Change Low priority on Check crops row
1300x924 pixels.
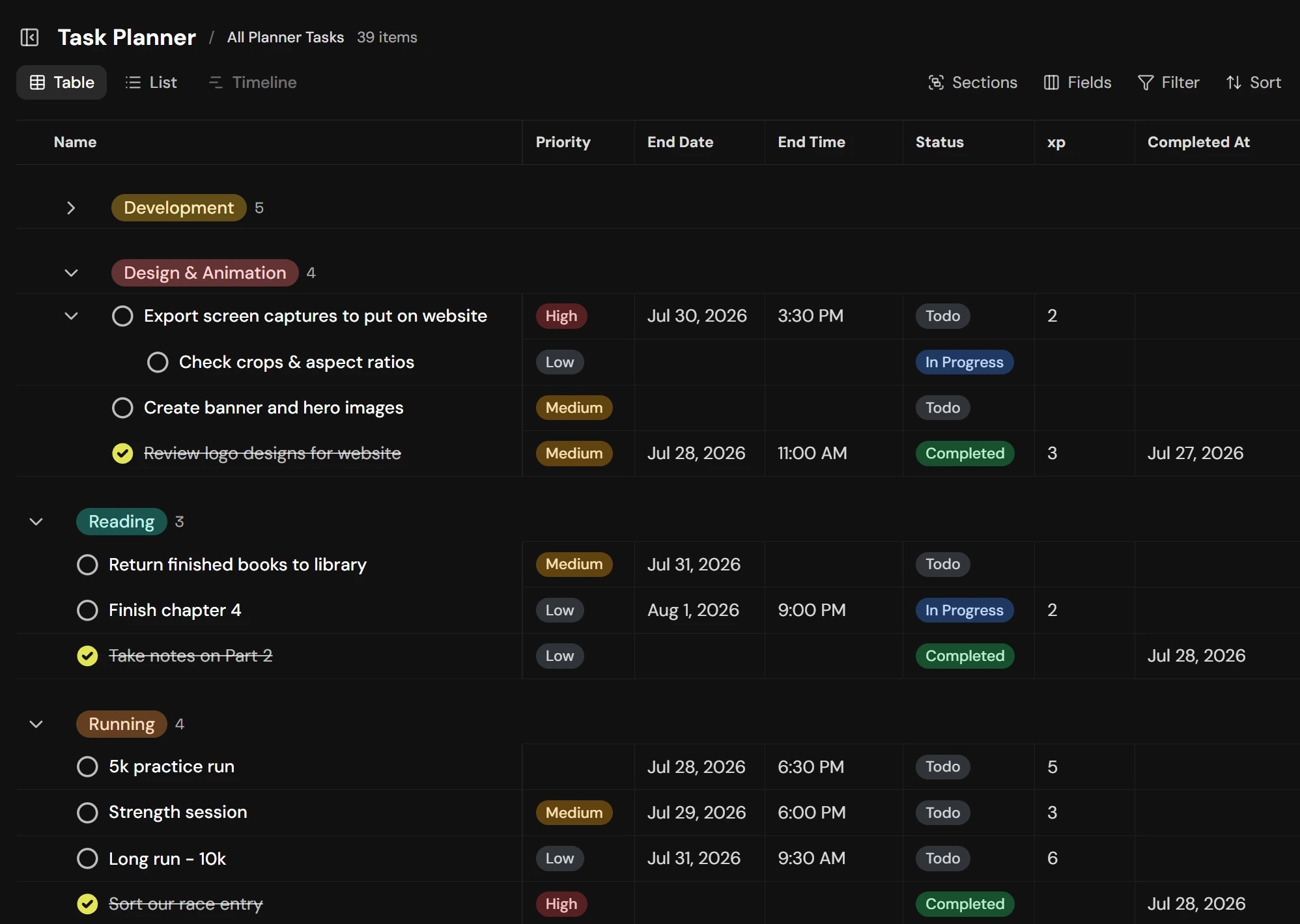pyautogui.click(x=559, y=362)
